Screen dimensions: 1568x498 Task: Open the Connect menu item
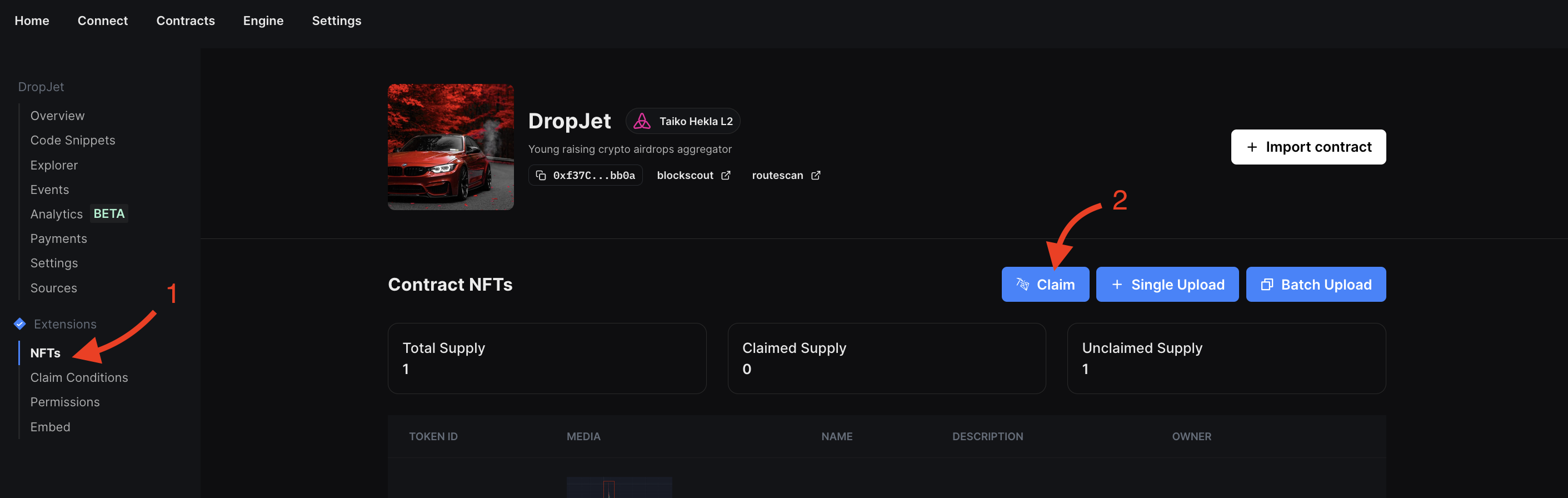coord(102,21)
